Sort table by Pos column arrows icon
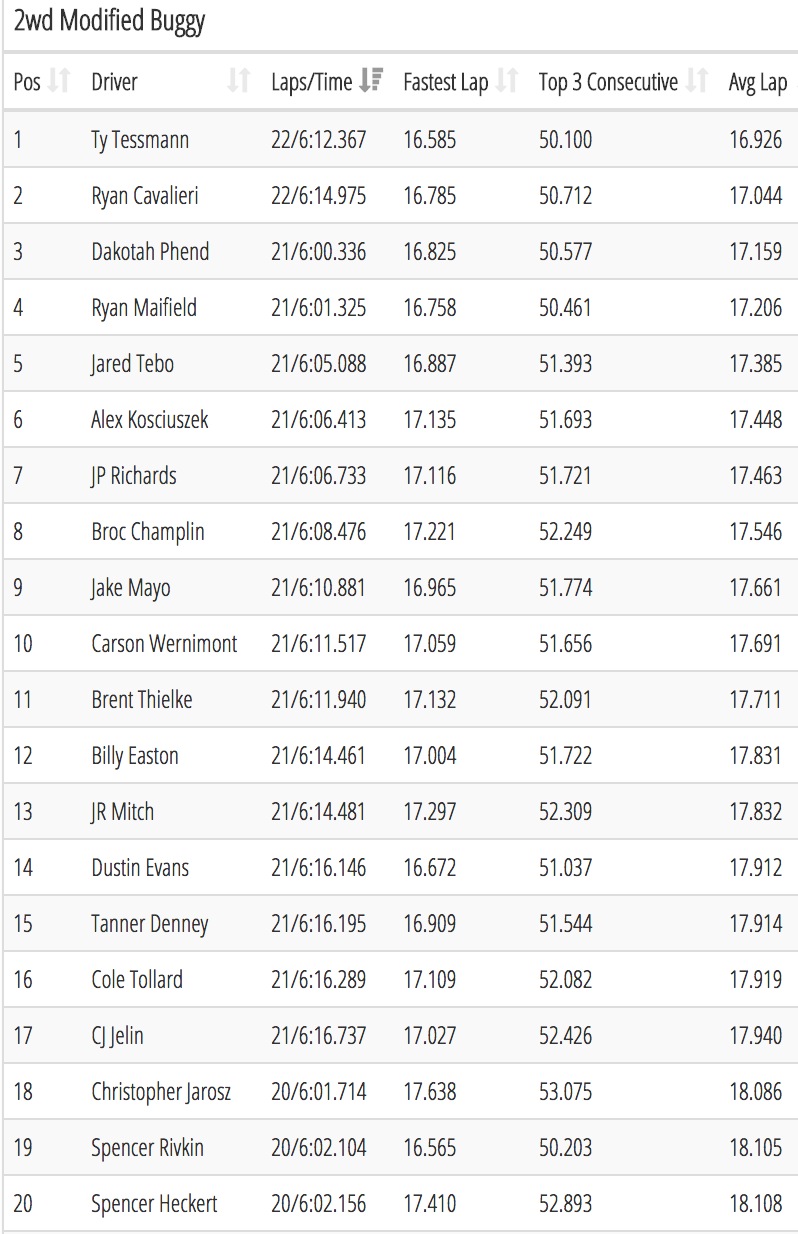The height and width of the screenshot is (1234, 798). click(58, 82)
